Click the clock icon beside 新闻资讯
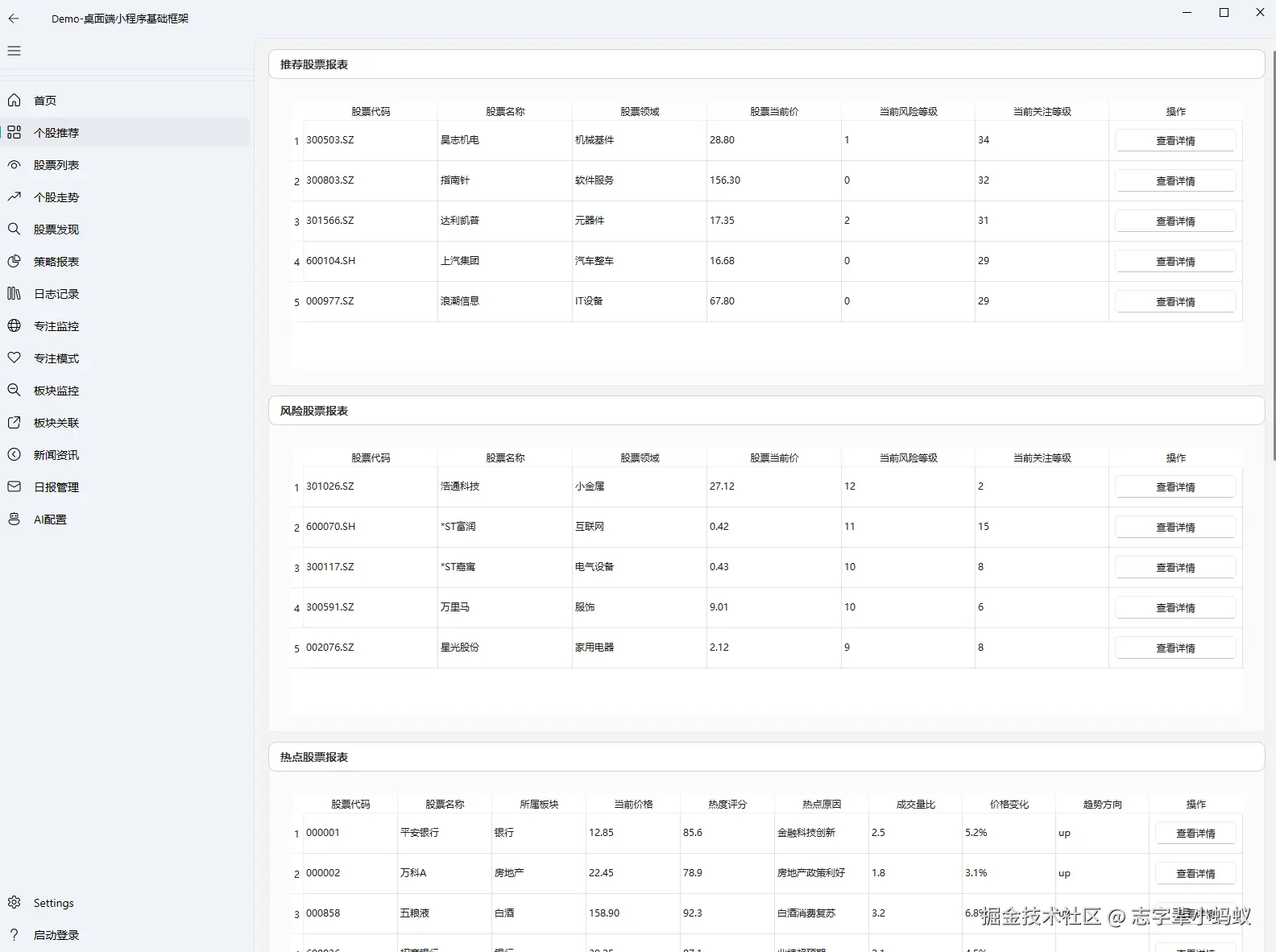The height and width of the screenshot is (952, 1276). coord(14,454)
